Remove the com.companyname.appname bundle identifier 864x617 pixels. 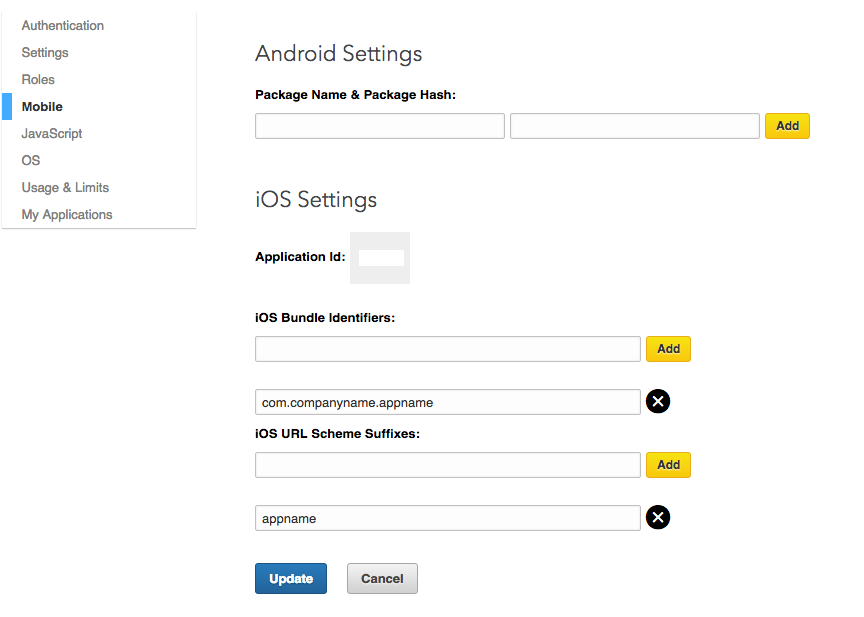point(657,401)
